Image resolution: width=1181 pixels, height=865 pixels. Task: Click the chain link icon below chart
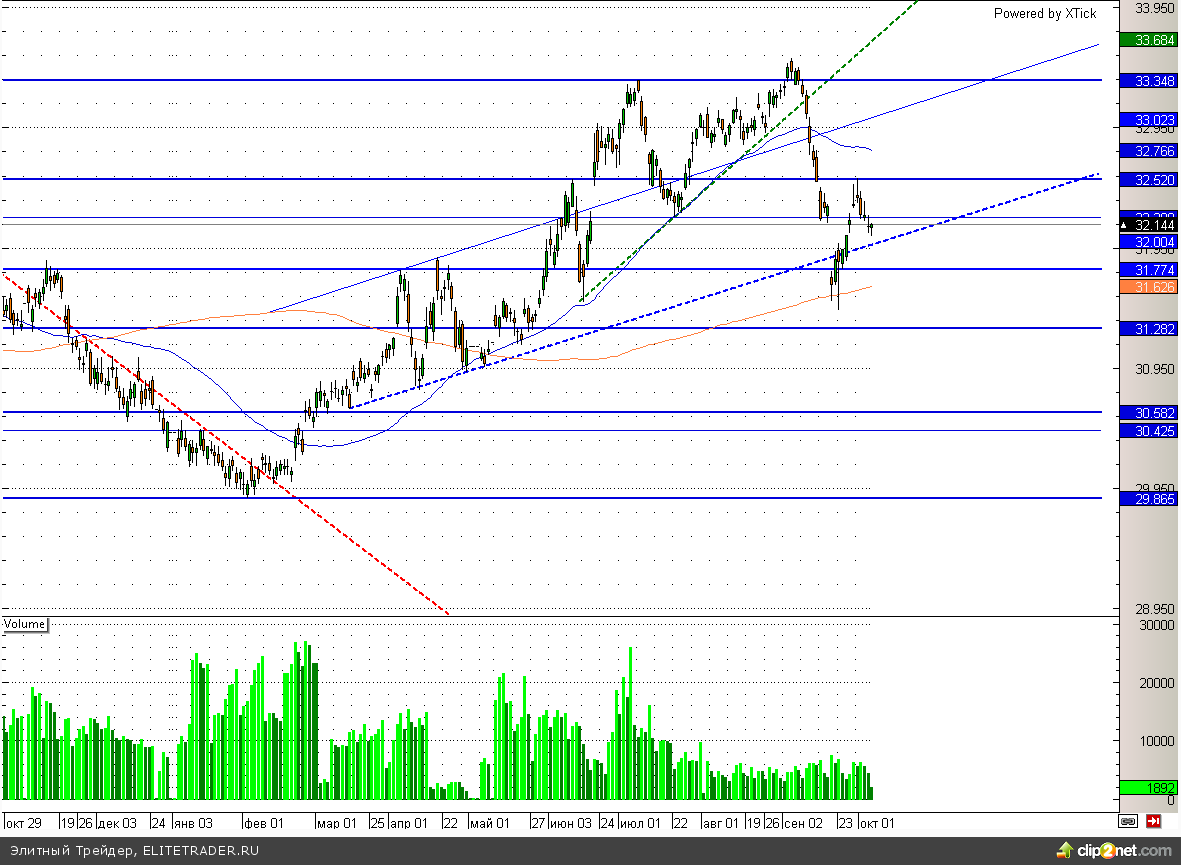pos(1129,822)
